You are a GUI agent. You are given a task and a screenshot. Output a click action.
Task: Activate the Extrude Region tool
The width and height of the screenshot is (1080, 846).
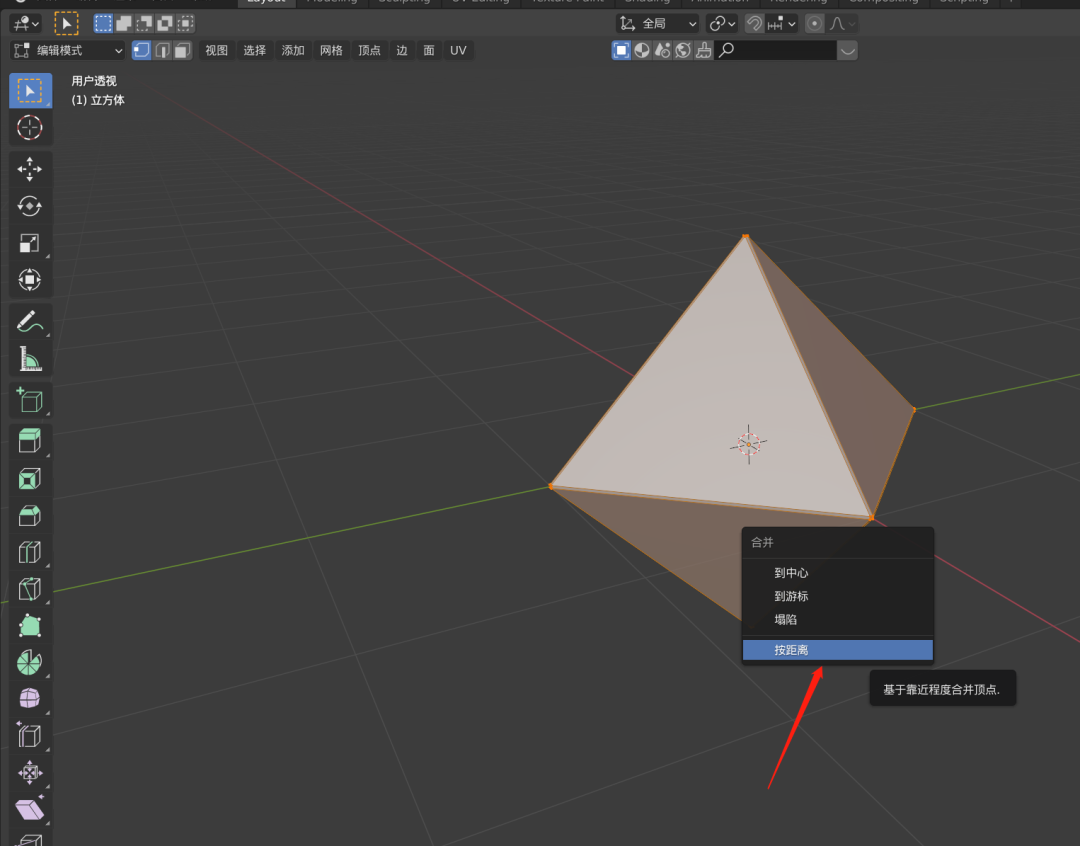pos(30,441)
